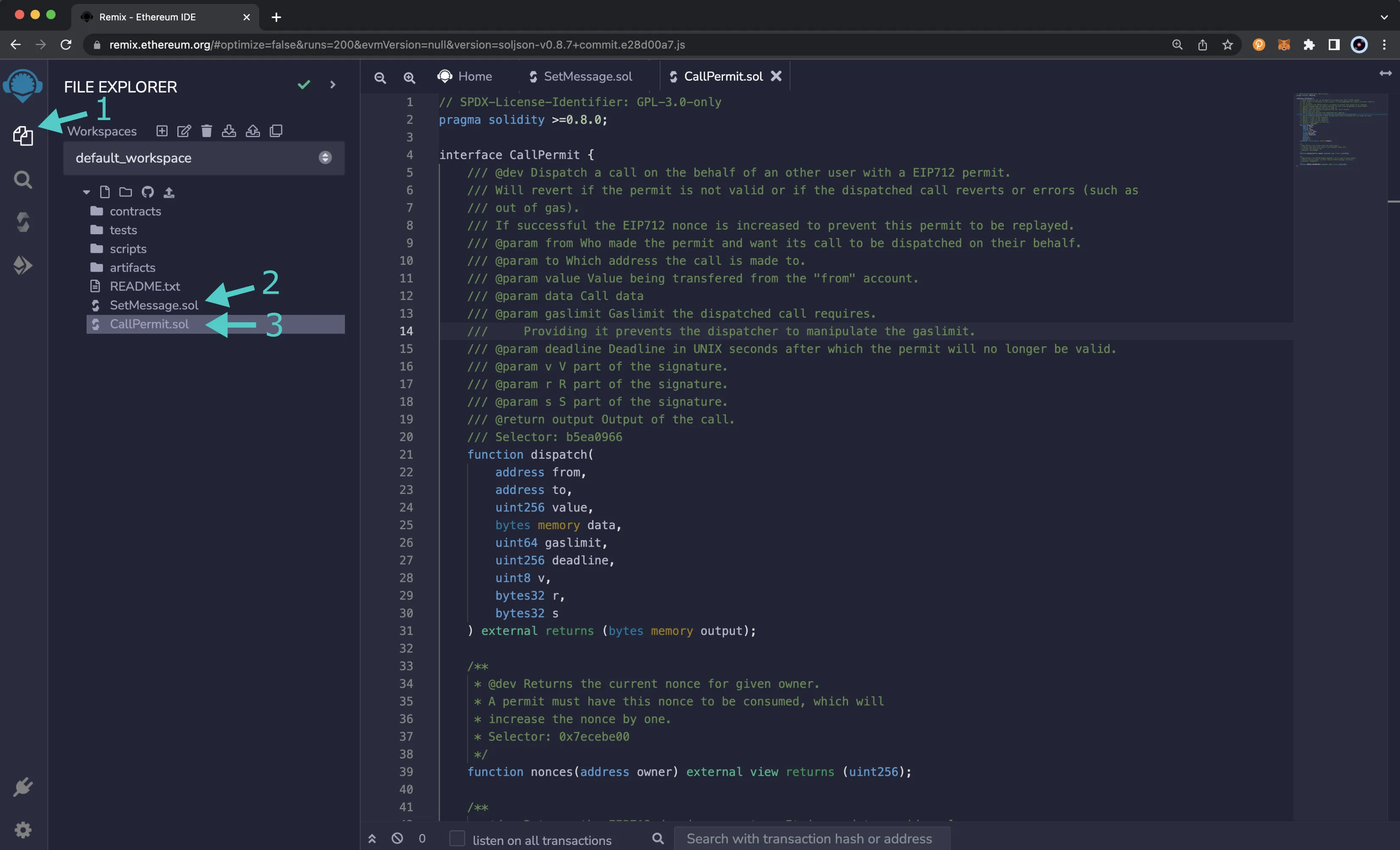Toggle editor width expand arrows
The image size is (1400, 850).
click(x=1386, y=73)
